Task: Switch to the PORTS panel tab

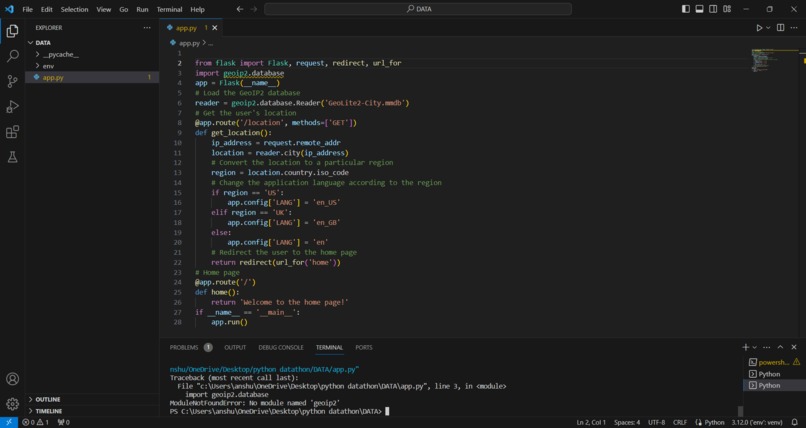Action: tap(364, 347)
